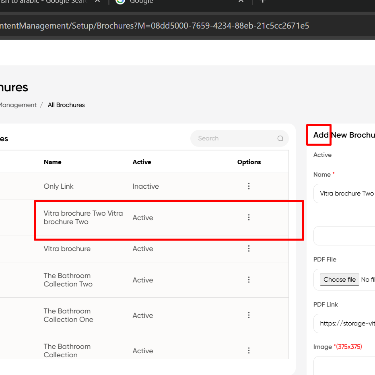Open three-dot options for Vitra brochure row
The image size is (375, 375).
(x=249, y=248)
